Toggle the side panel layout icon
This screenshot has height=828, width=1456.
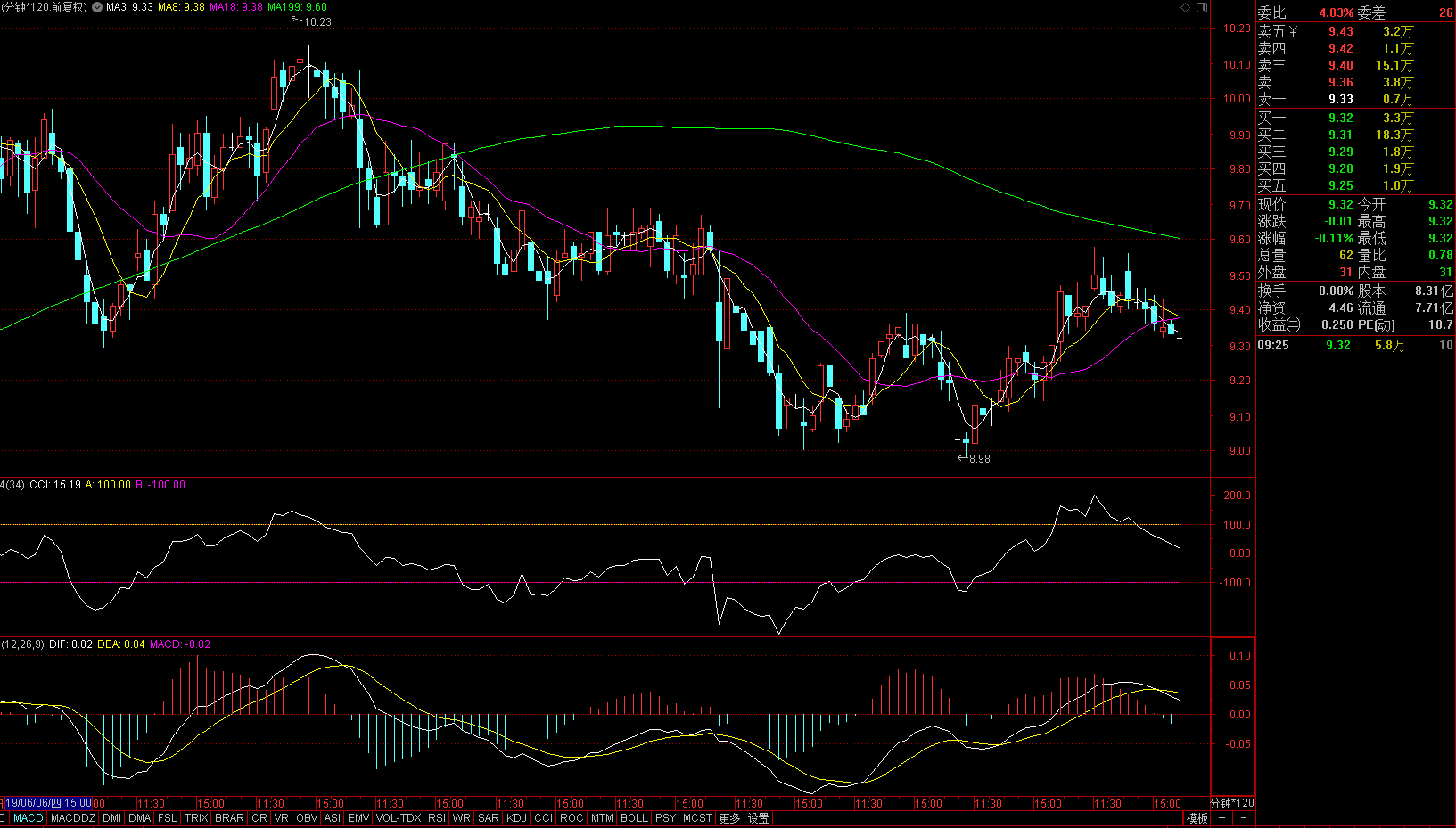coord(1201,7)
